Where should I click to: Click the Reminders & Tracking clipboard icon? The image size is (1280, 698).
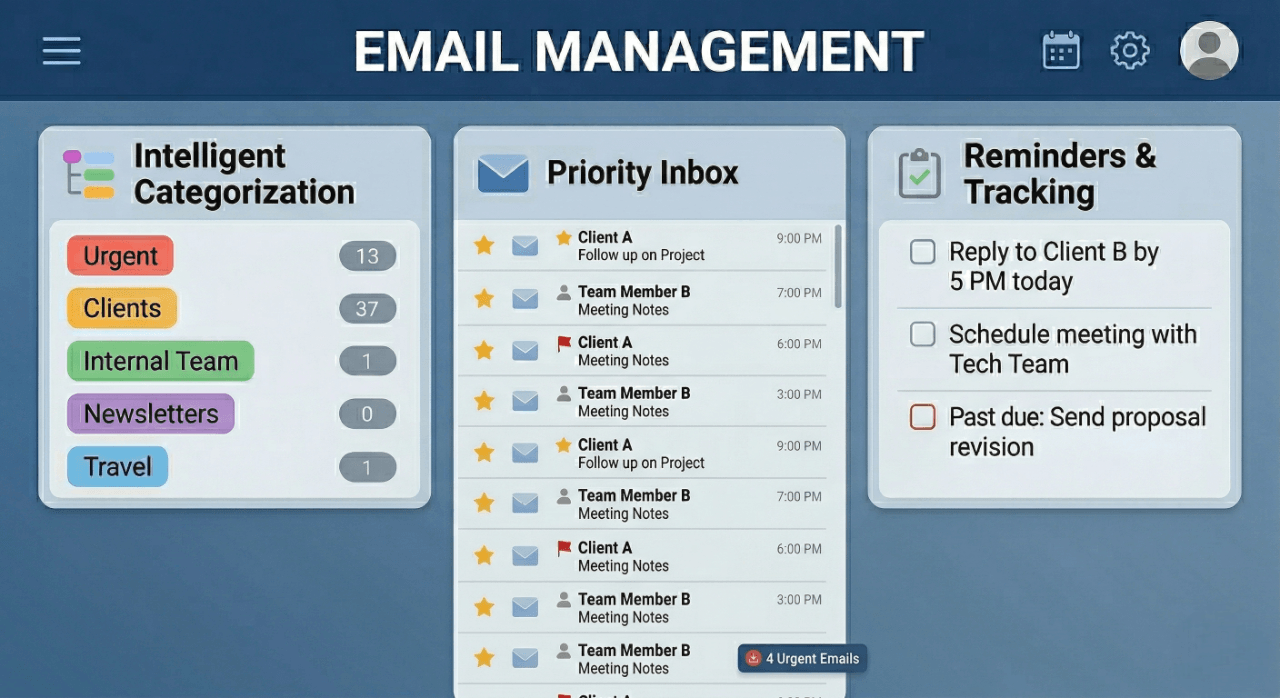click(x=919, y=174)
